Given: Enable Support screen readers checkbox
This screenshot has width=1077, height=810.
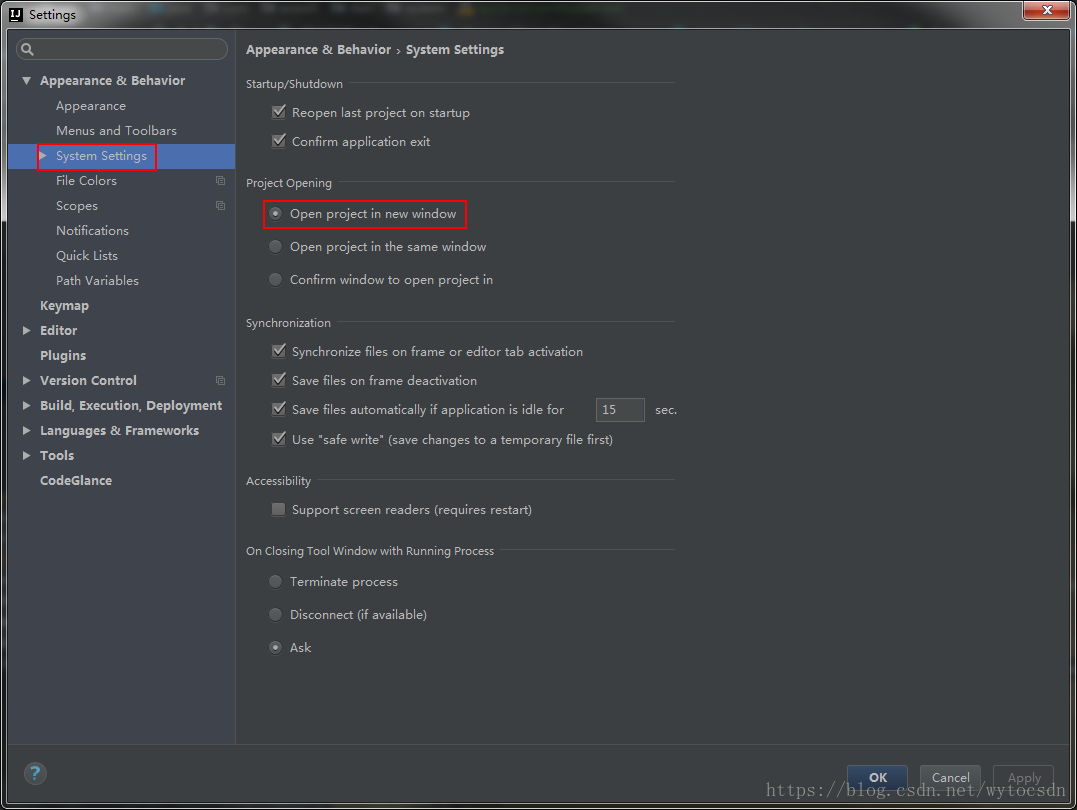Looking at the screenshot, I should pyautogui.click(x=279, y=510).
